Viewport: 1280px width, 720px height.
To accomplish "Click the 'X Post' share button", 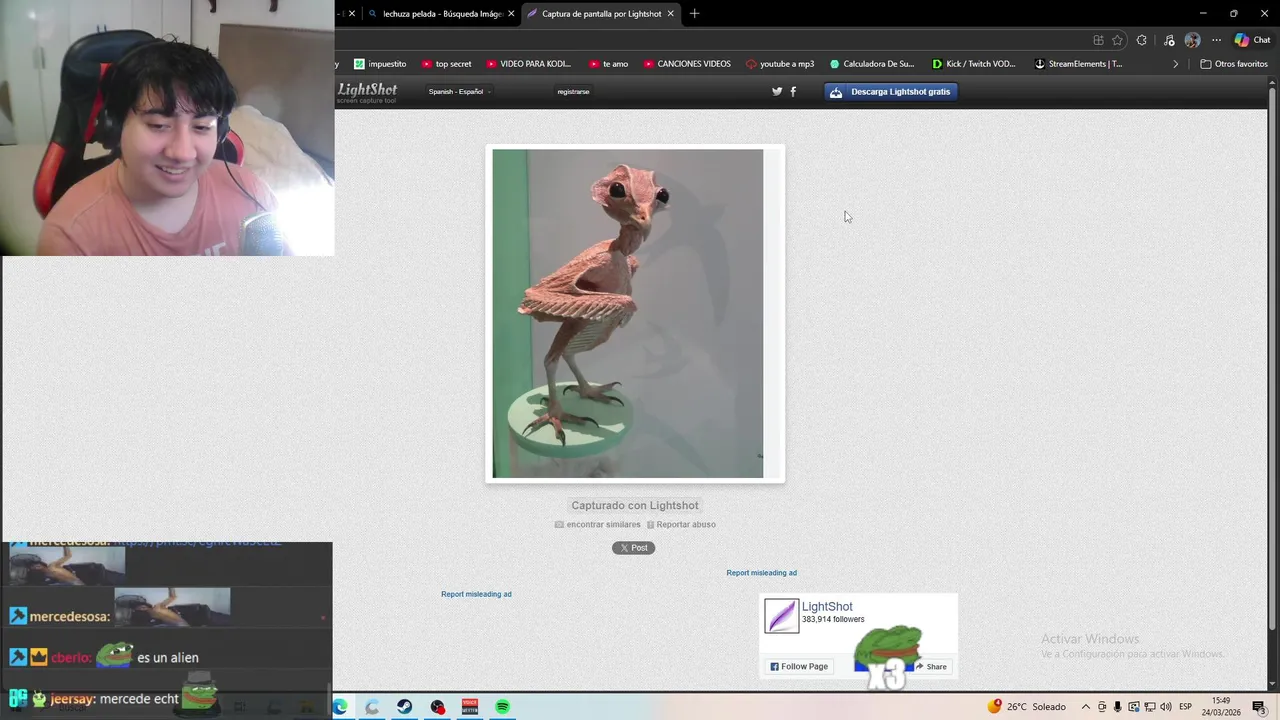I will (633, 548).
